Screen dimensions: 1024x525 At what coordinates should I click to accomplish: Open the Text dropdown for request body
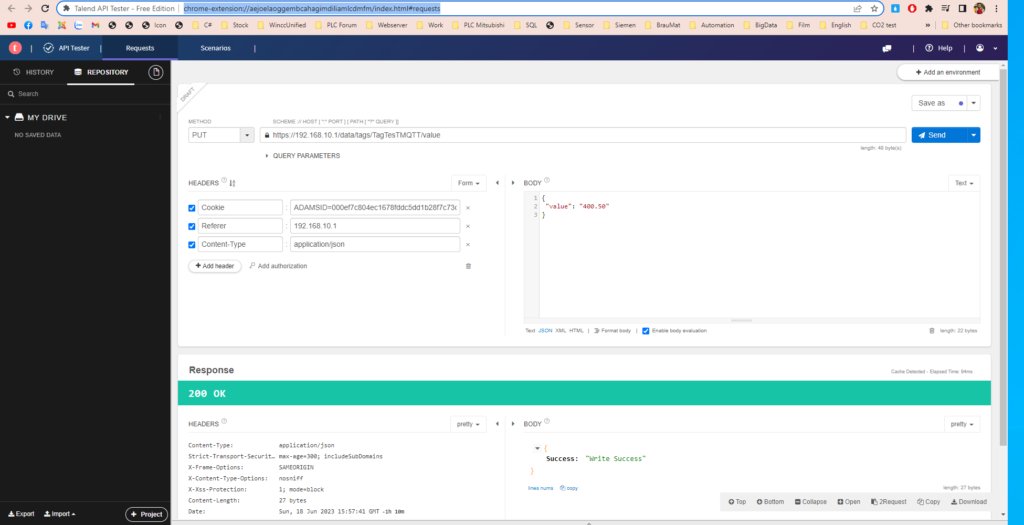click(964, 183)
